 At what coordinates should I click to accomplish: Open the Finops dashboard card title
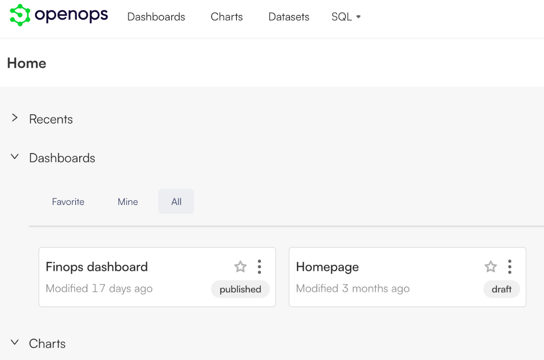[x=97, y=267]
